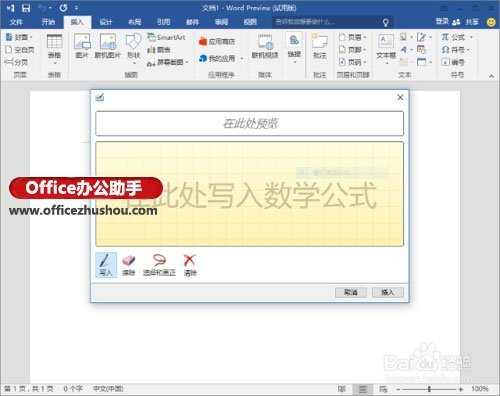Open the 应用商店 Office store
The height and width of the screenshot is (396, 500).
pyautogui.click(x=217, y=41)
